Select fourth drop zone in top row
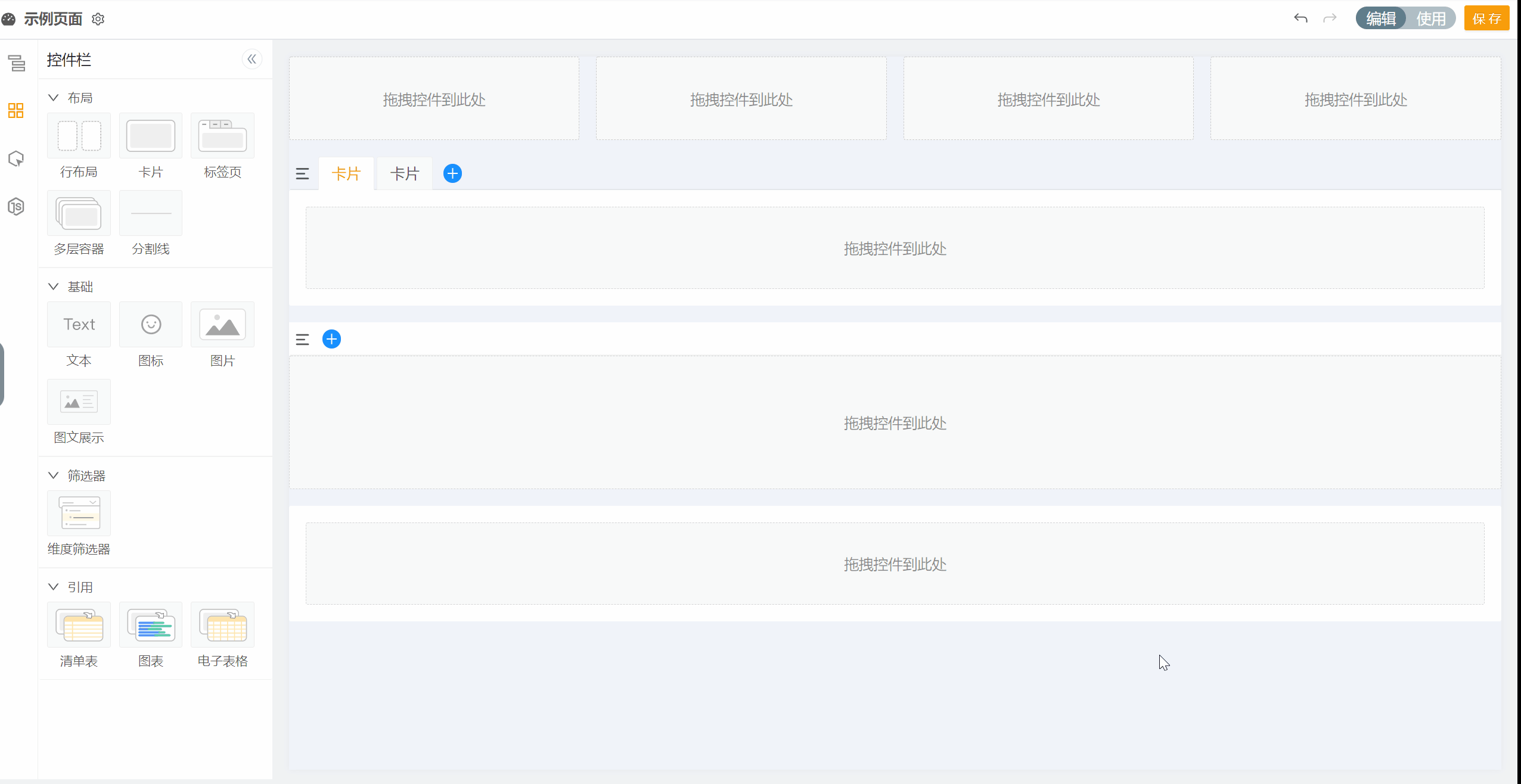This screenshot has width=1521, height=784. [x=1355, y=98]
